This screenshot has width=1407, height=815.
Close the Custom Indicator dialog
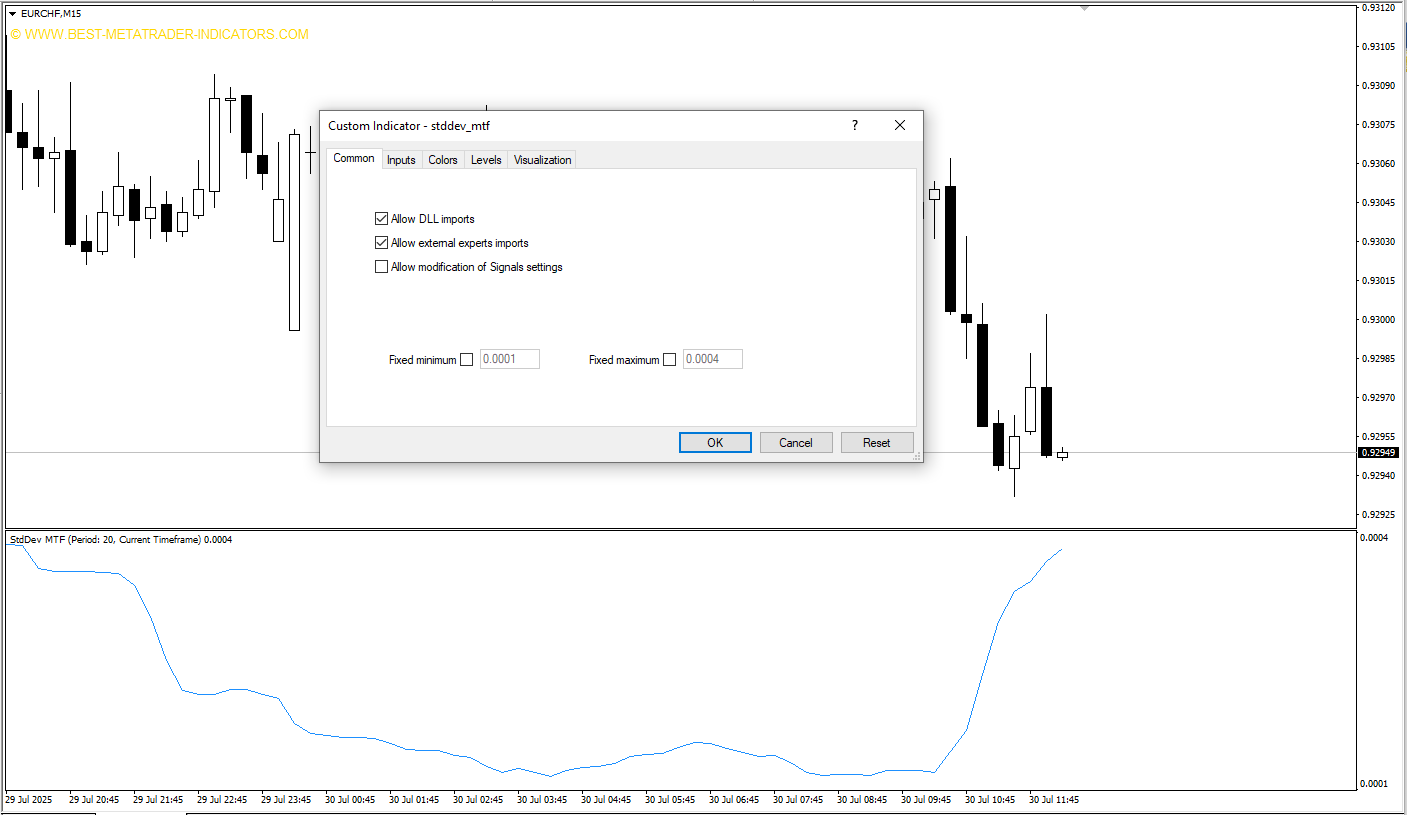[899, 125]
